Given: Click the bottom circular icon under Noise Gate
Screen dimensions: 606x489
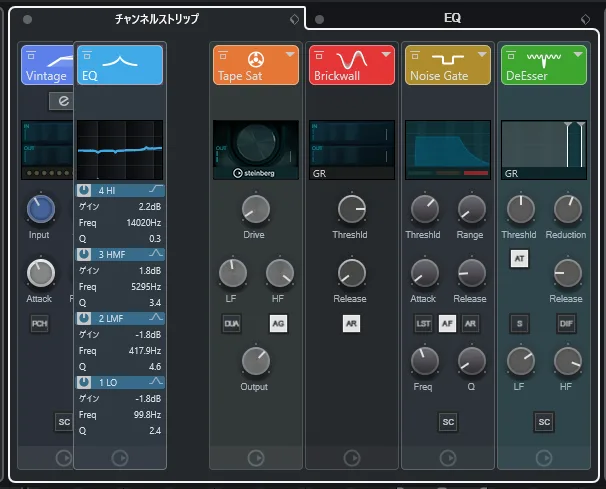Looking at the screenshot, I should coord(448,458).
